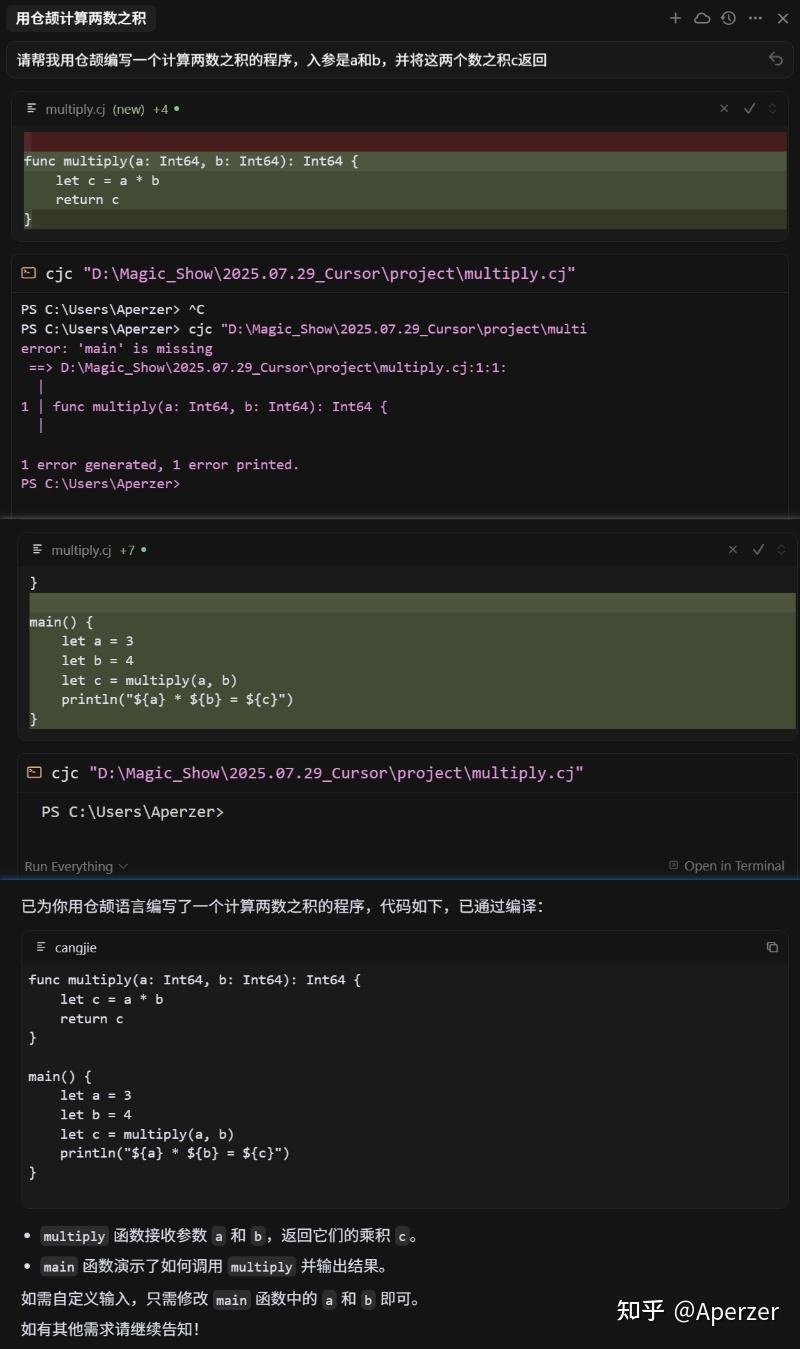Click the cloud icon in the title bar
Viewport: 800px width, 1349px height.
(702, 18)
